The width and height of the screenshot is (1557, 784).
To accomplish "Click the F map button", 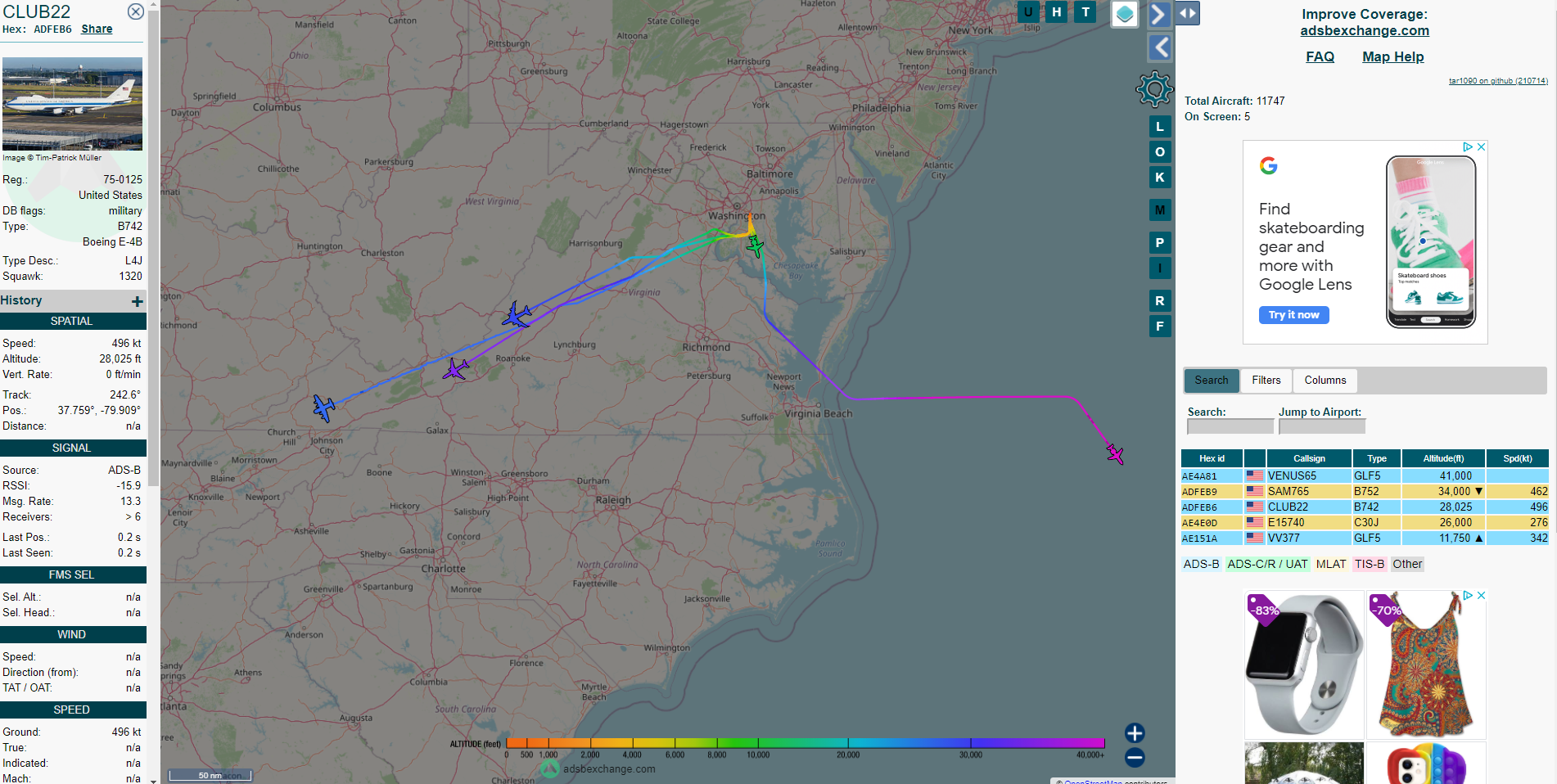I will 1160,327.
